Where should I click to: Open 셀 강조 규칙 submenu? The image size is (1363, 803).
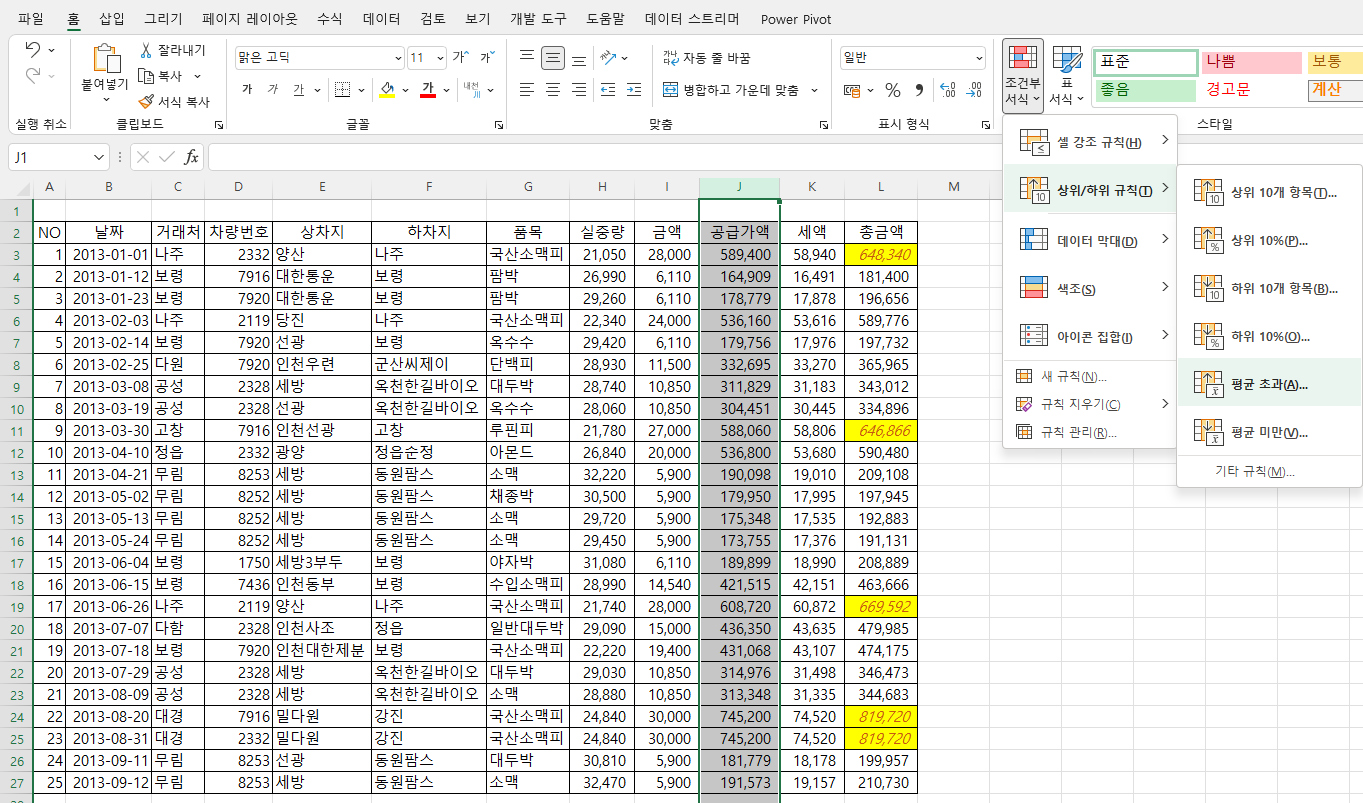pos(1091,142)
